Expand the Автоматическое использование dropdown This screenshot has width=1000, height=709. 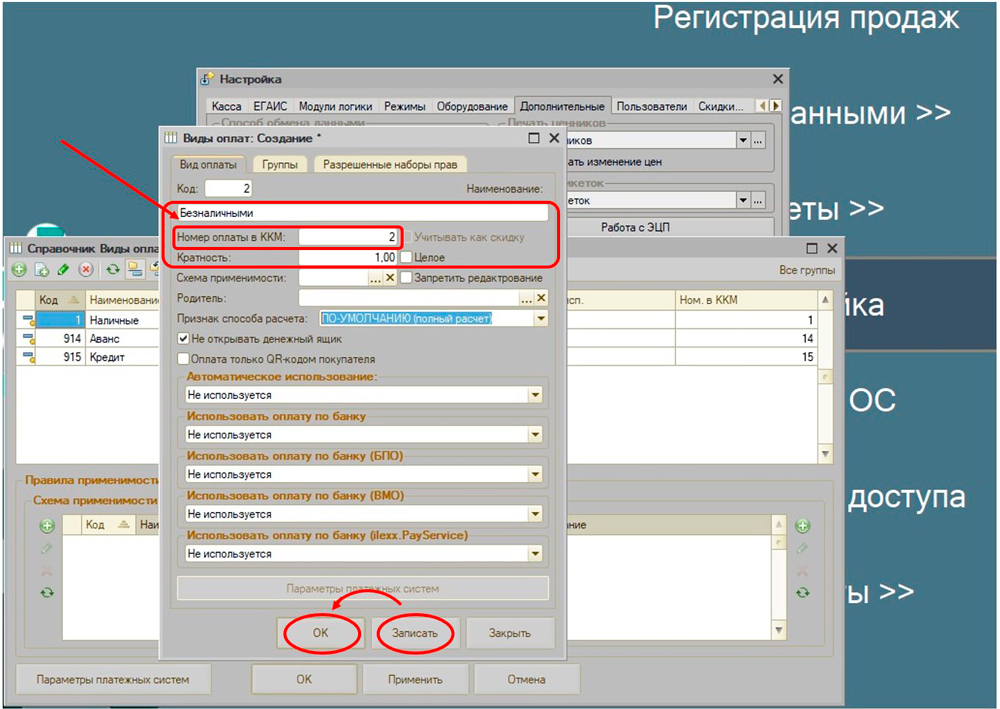tap(537, 396)
